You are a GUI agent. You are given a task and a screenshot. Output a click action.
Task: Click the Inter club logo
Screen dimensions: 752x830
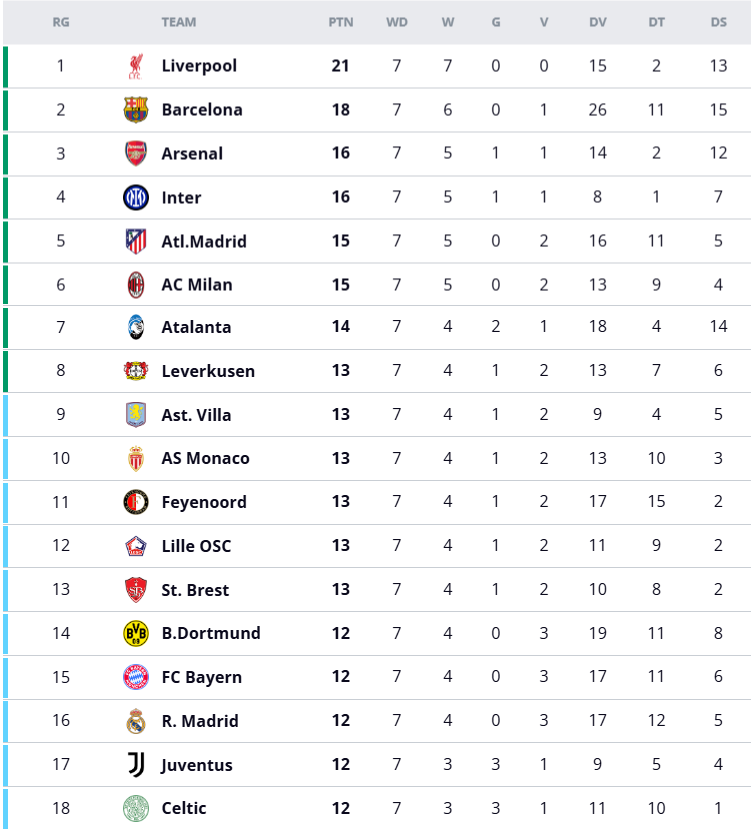pyautogui.click(x=135, y=198)
